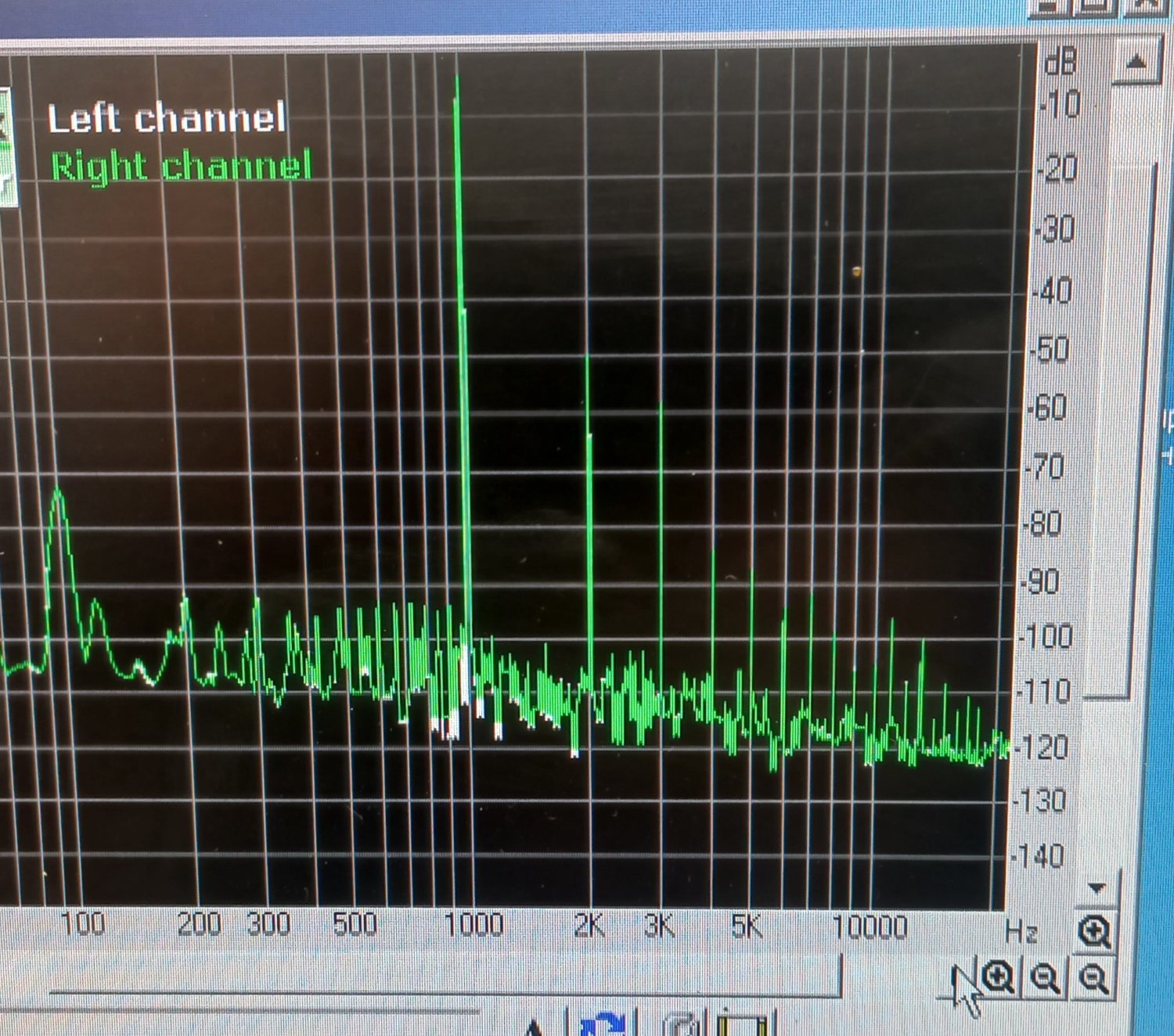This screenshot has width=1174, height=1036.
Task: Zoom out on the horizontal frequency axis
Action: click(1046, 978)
